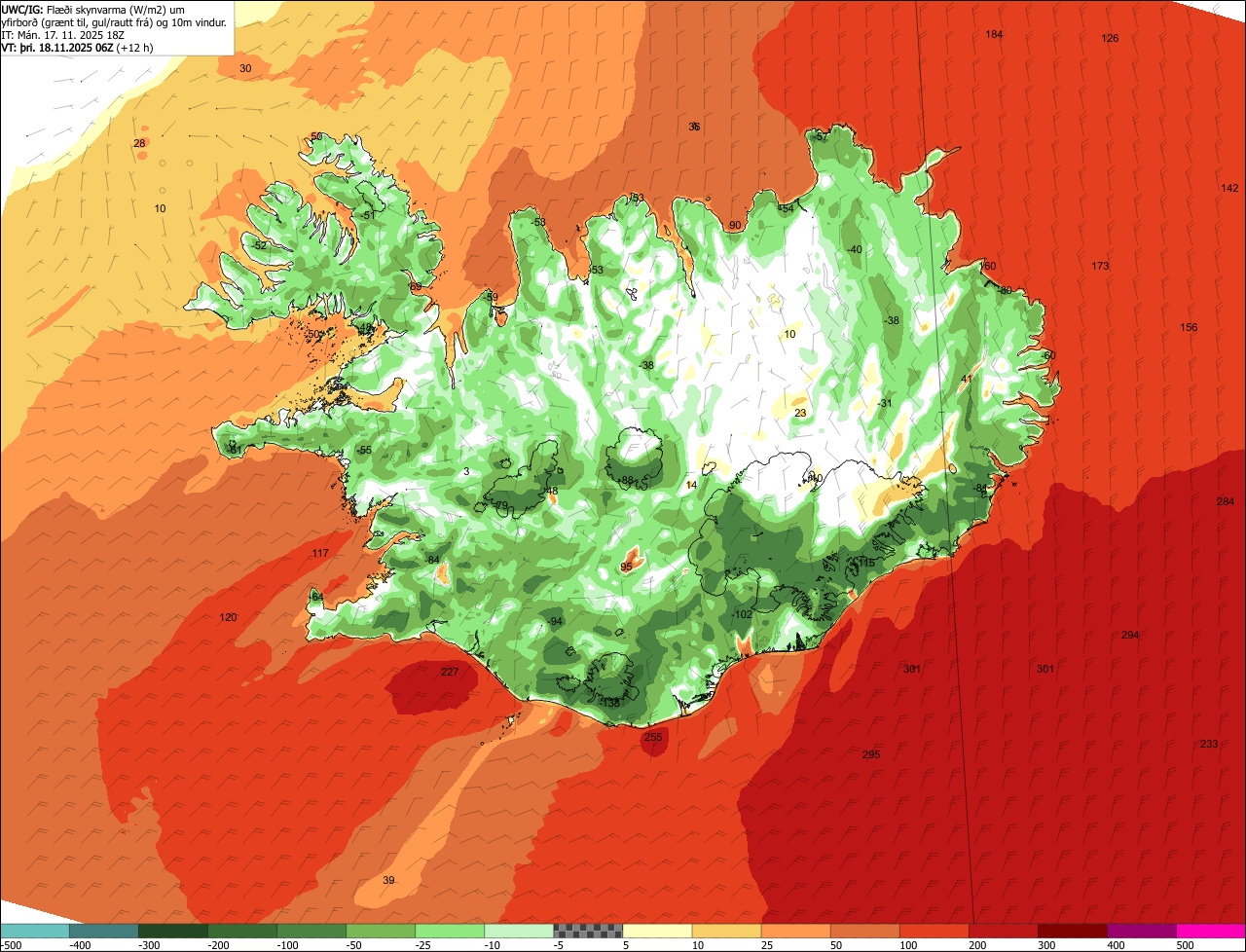Screen dimensions: 1246x952
Task: Click the ocean value 142 on the east
Action: coord(1229,188)
